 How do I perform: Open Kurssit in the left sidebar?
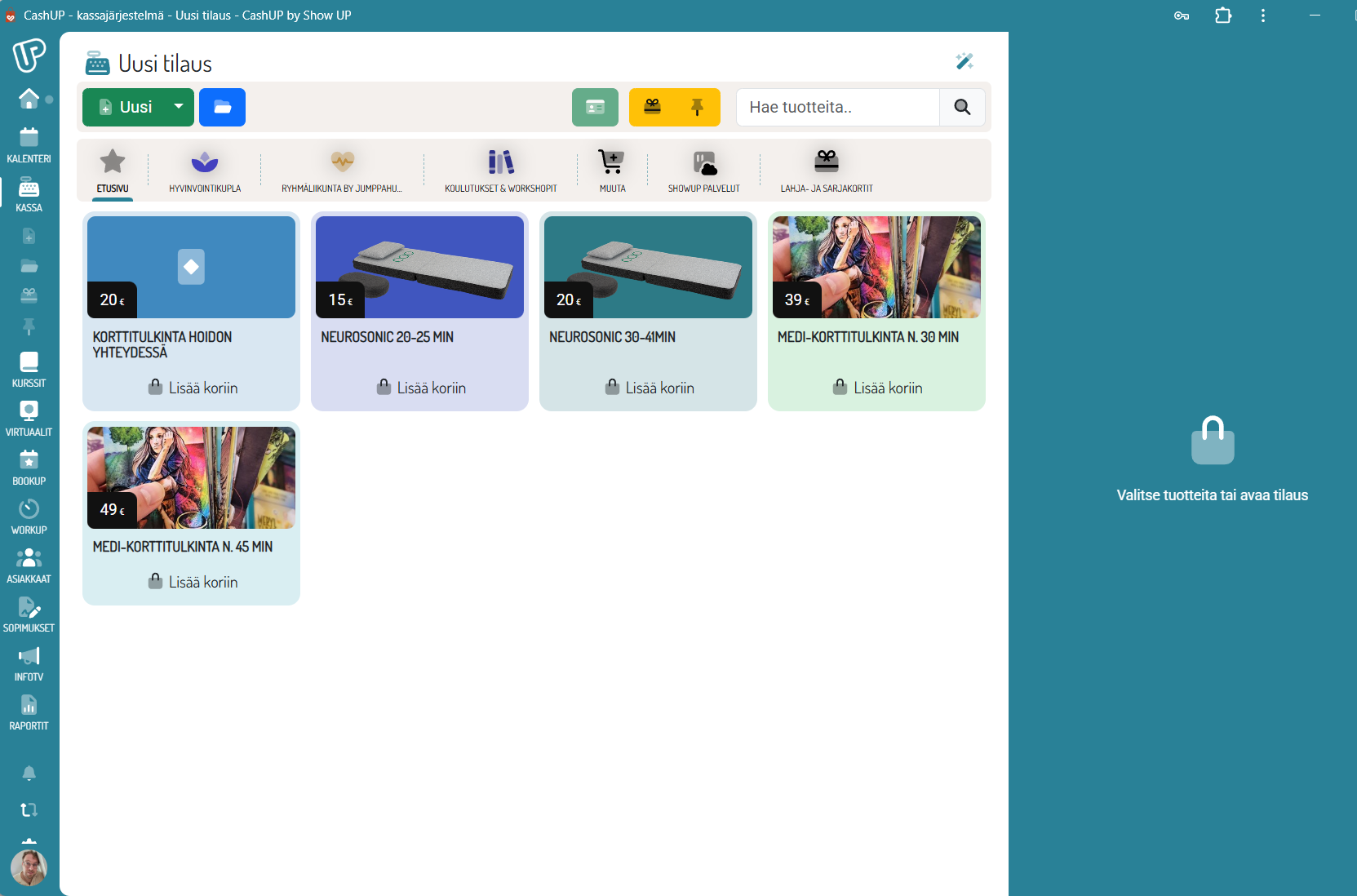coord(29,370)
